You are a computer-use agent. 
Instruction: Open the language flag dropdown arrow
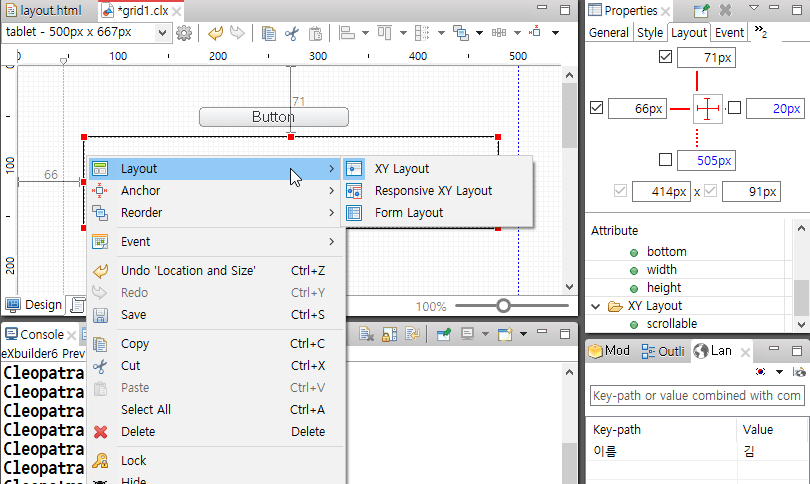[x=779, y=372]
